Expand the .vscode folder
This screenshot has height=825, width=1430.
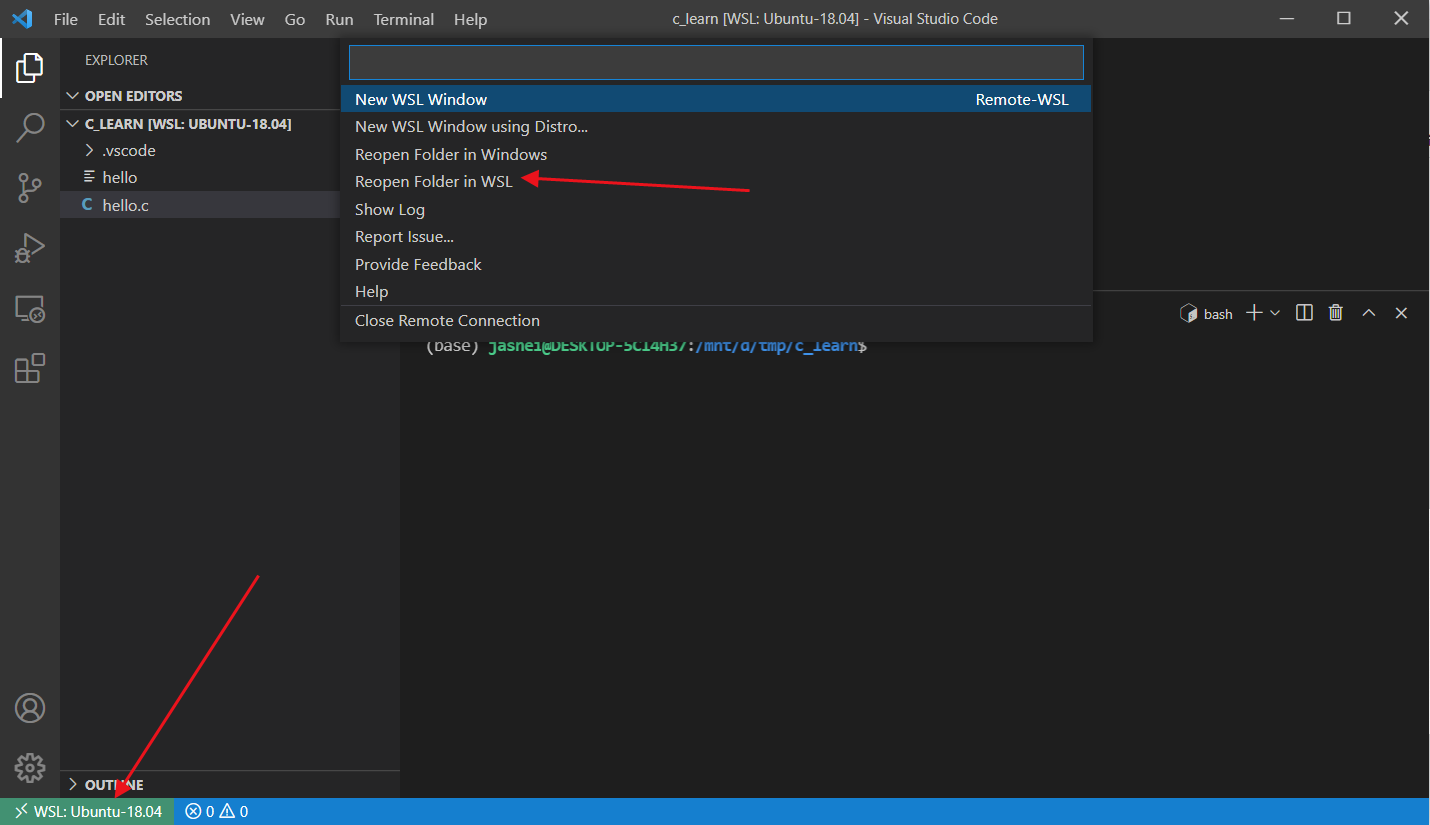200,150
